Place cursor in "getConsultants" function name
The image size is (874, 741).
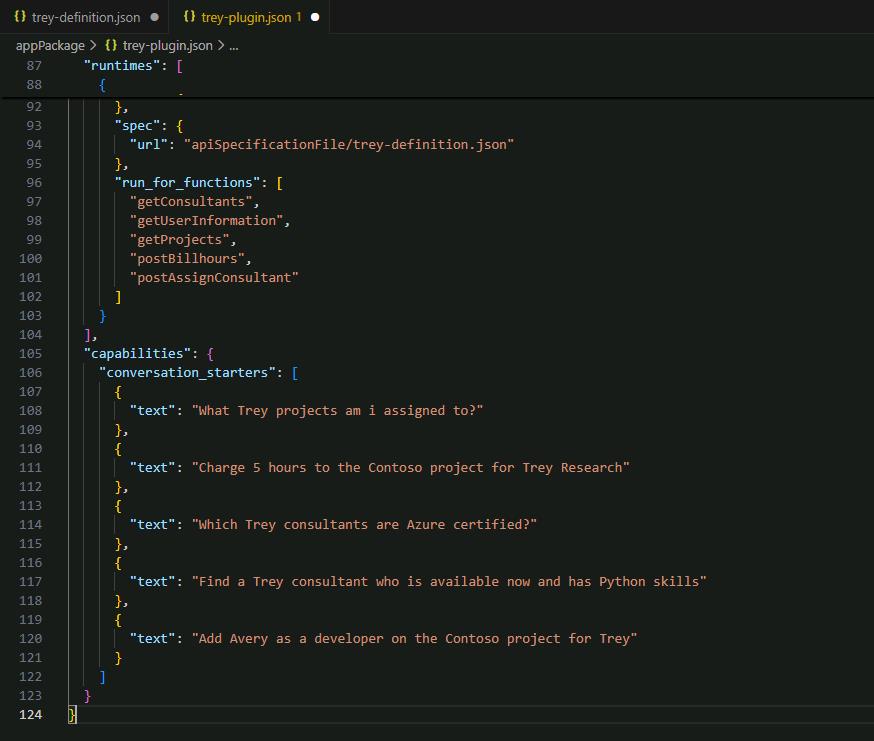tap(191, 201)
